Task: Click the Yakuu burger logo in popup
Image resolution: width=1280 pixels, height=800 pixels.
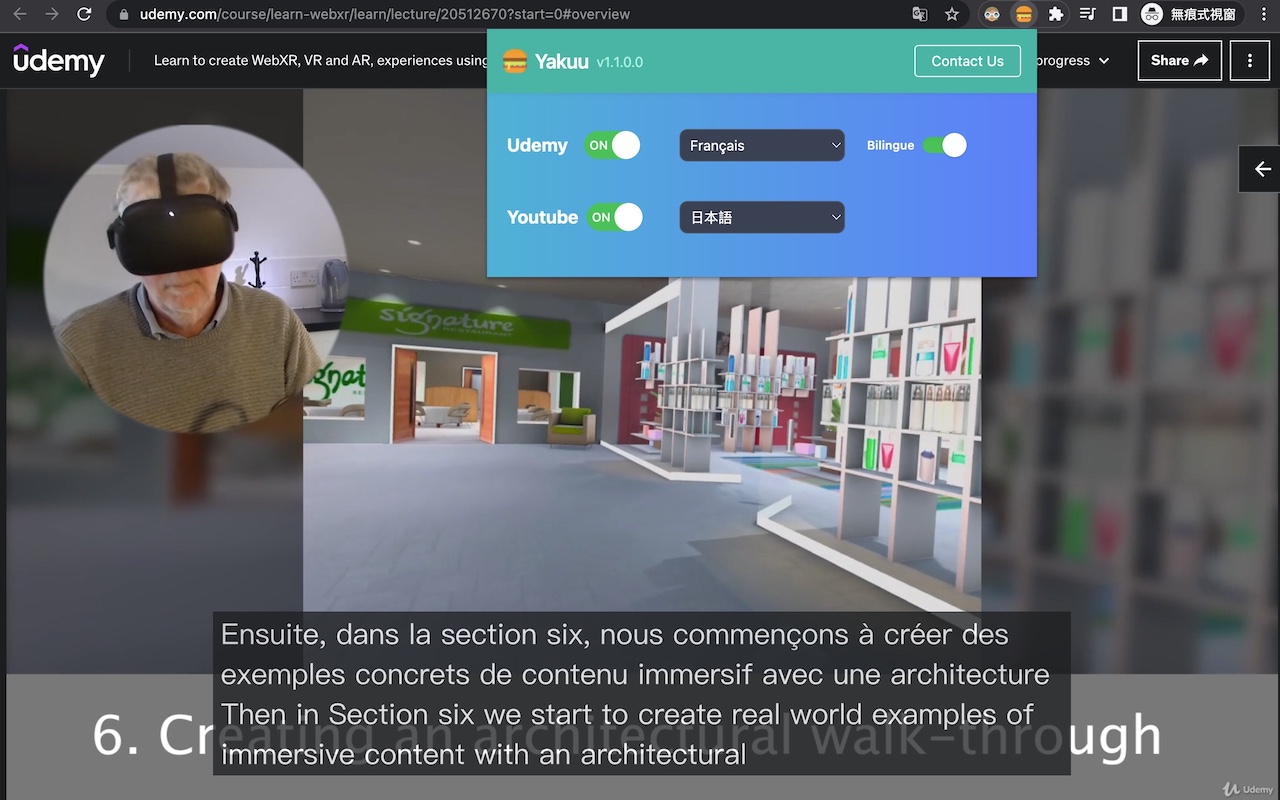Action: 515,61
